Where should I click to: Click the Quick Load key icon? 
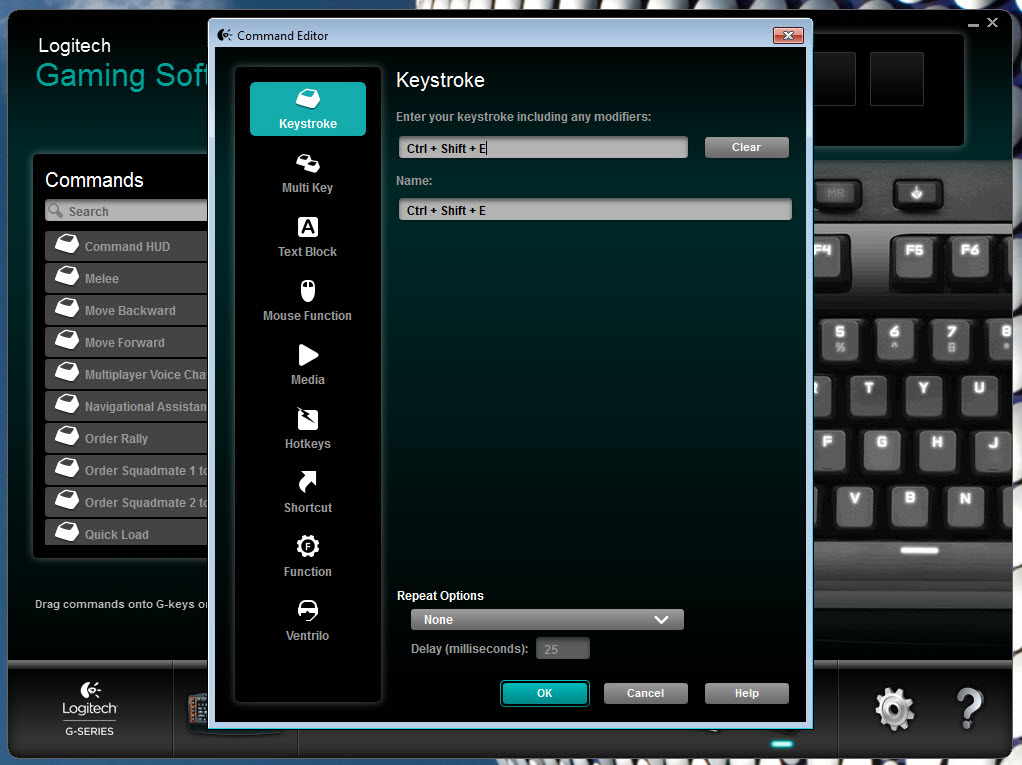pyautogui.click(x=66, y=531)
